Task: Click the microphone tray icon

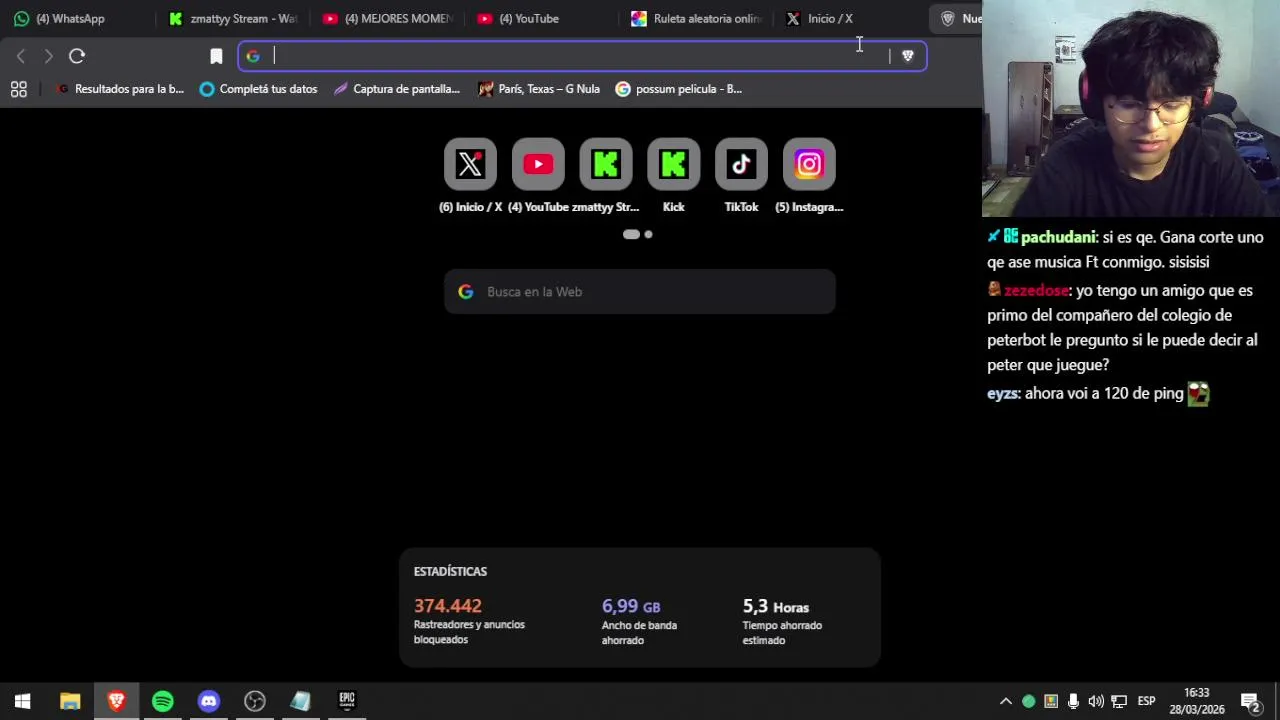Action: [x=1073, y=701]
